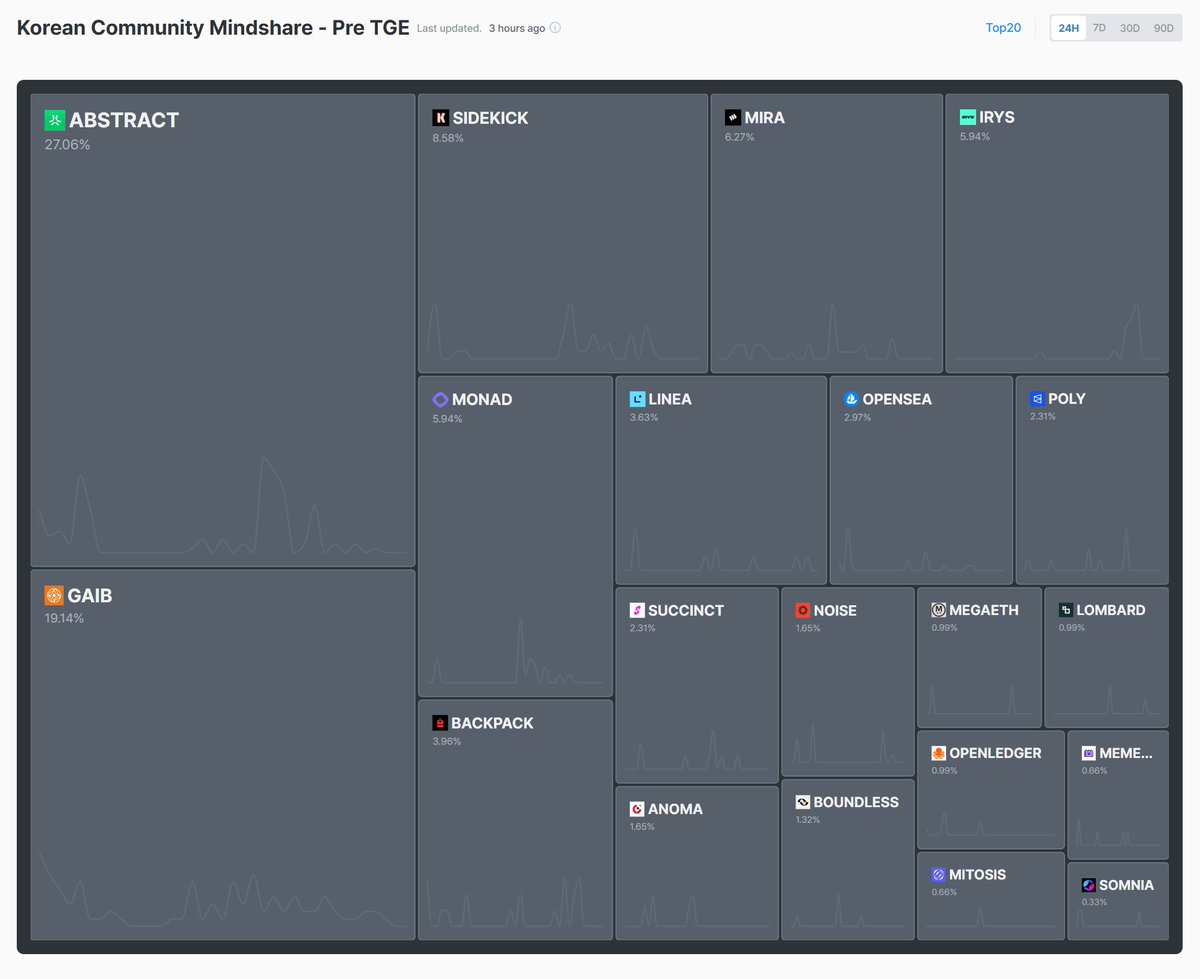Click the SUCCINCT pink logo icon
1200x979 pixels.
point(637,610)
